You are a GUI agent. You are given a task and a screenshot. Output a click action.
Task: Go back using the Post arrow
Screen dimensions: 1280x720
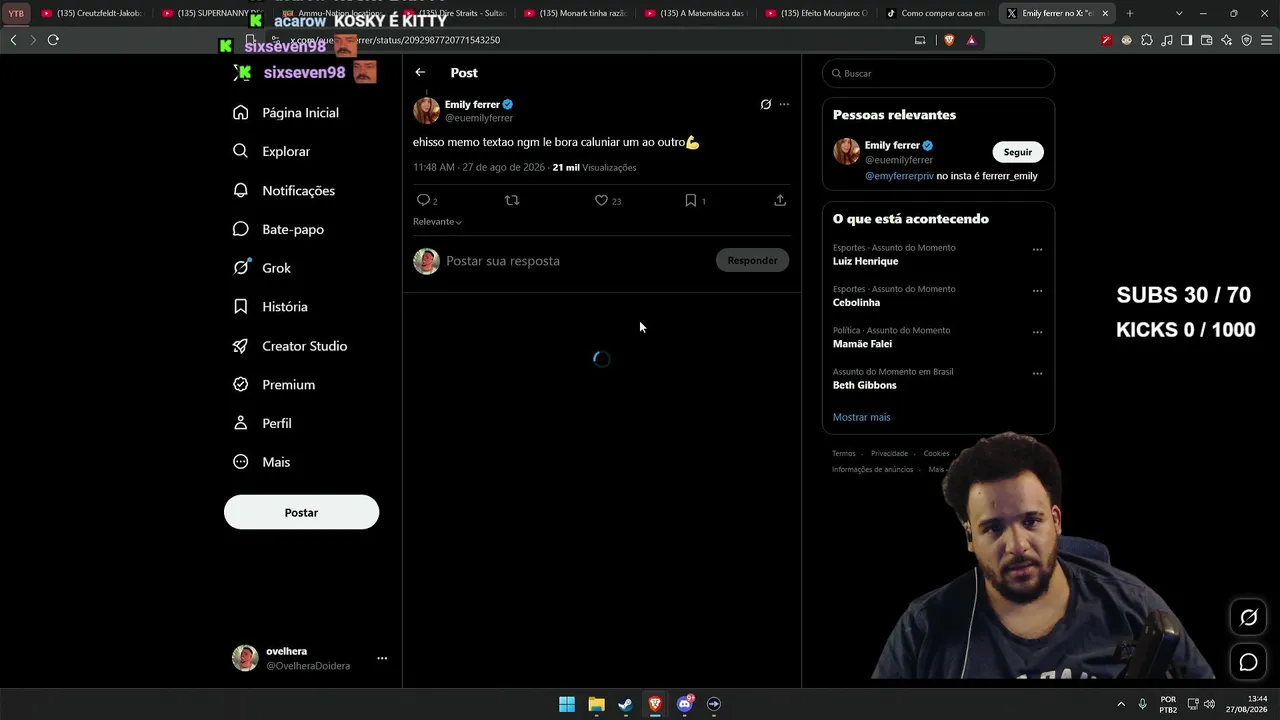click(420, 72)
